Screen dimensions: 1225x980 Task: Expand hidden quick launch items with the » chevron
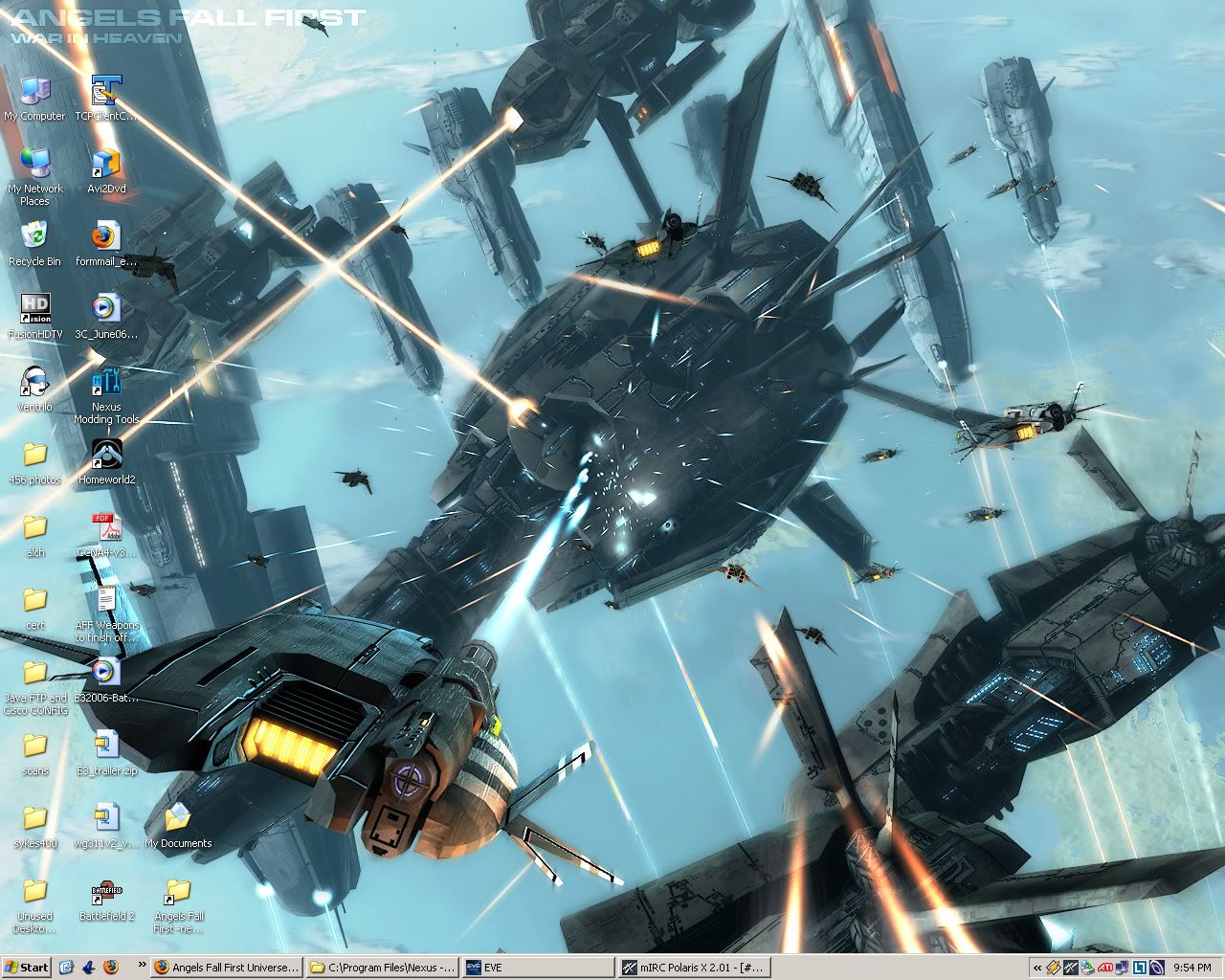pos(143,966)
